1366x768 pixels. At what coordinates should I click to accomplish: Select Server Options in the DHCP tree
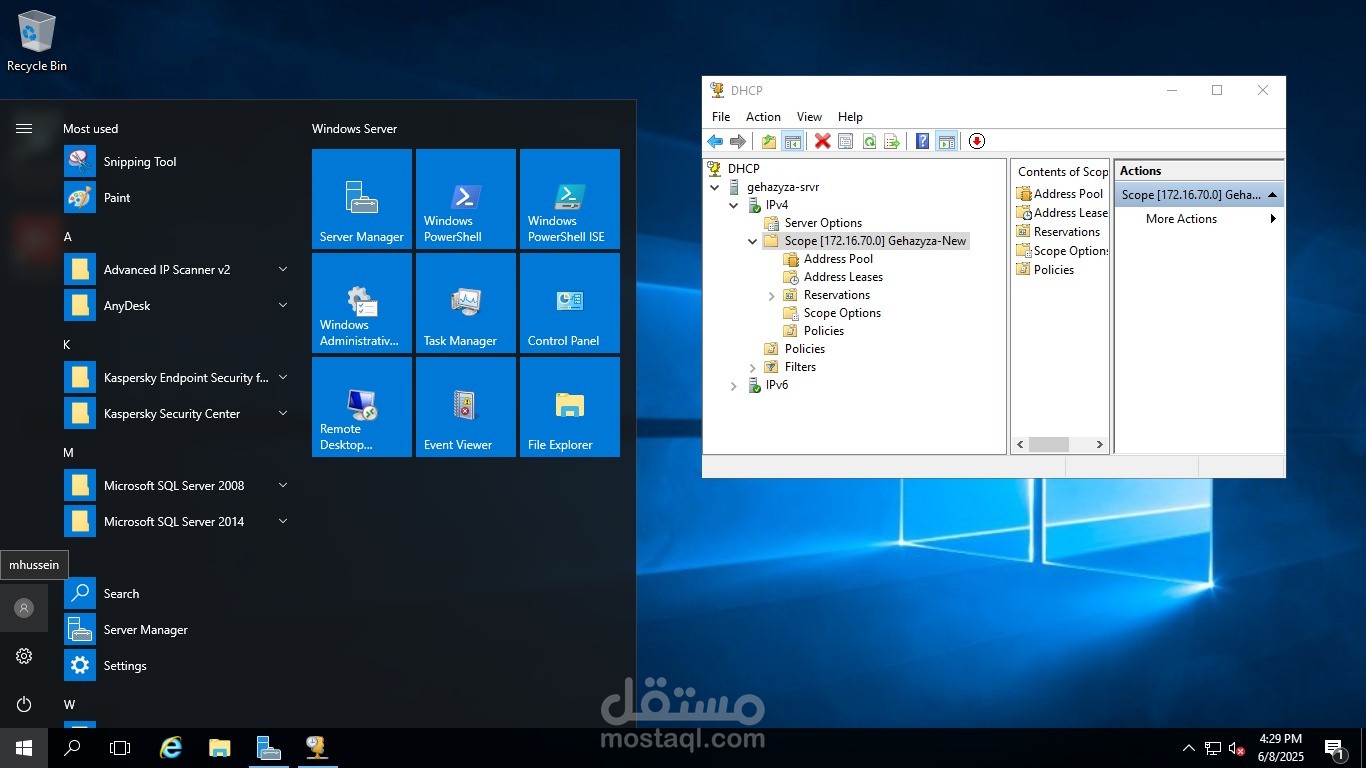point(823,223)
